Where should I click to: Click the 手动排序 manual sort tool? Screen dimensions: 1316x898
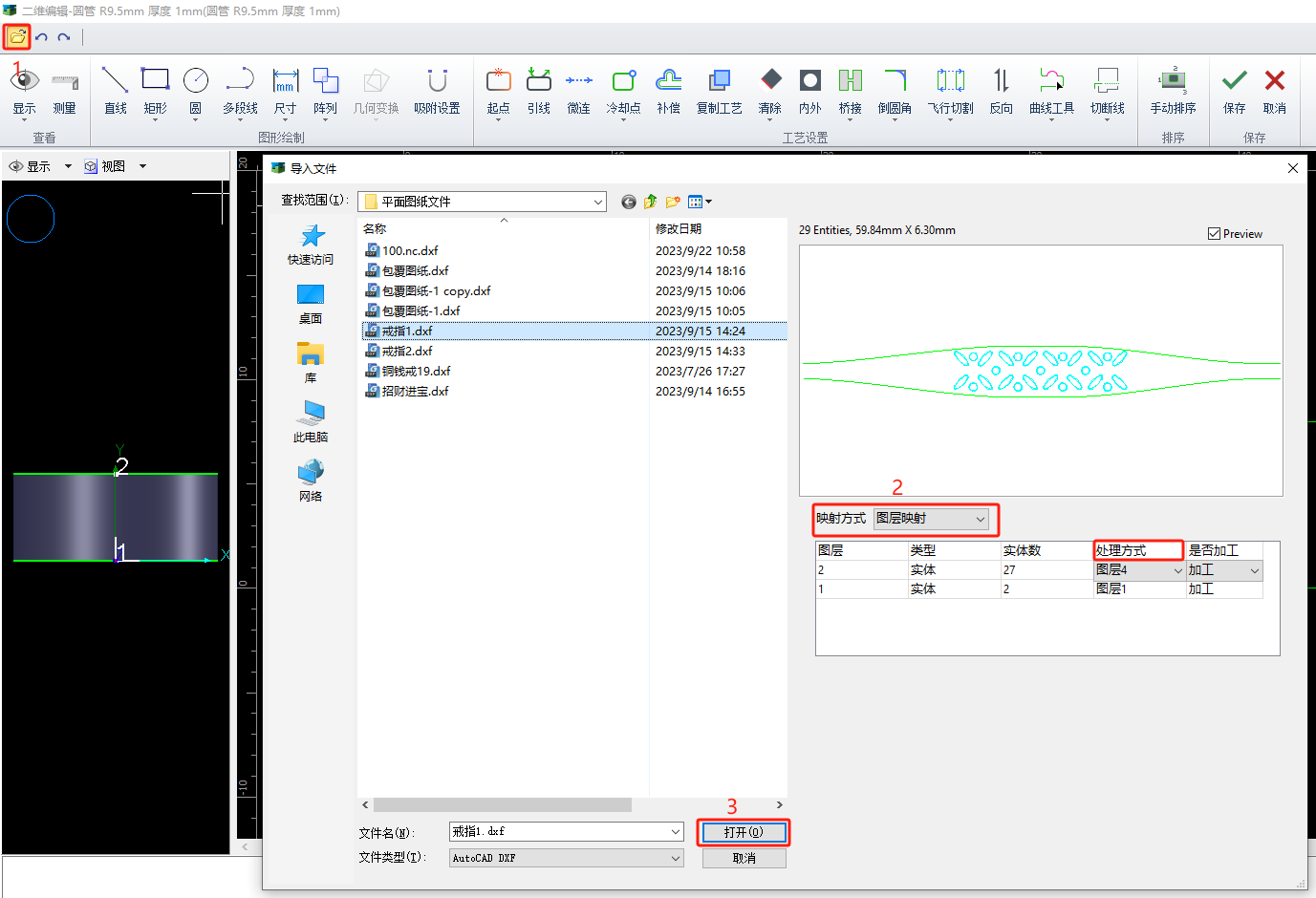(1174, 93)
